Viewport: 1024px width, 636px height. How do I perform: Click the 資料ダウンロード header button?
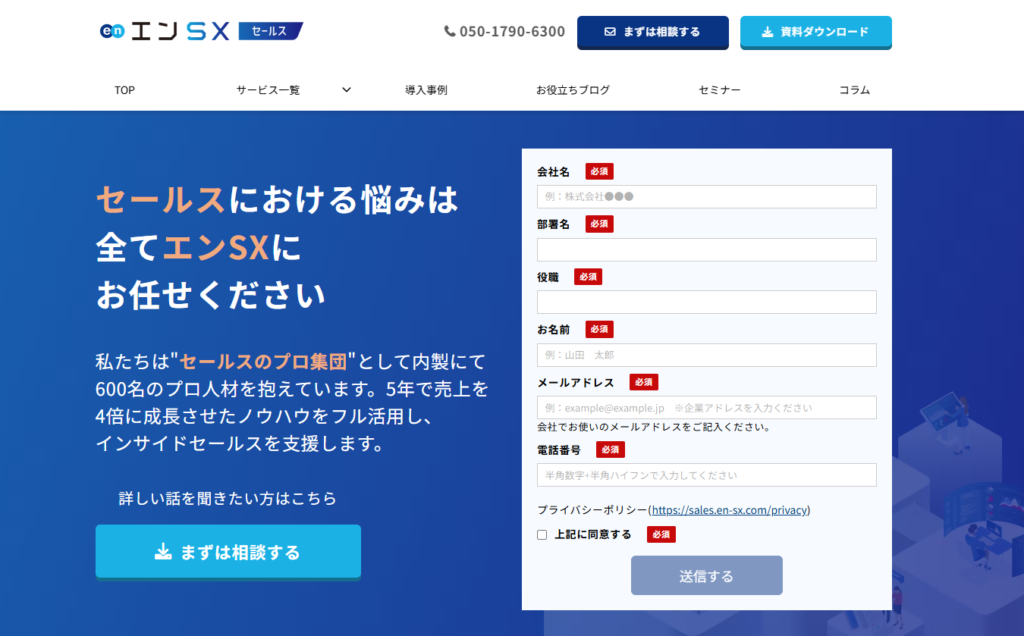(816, 32)
